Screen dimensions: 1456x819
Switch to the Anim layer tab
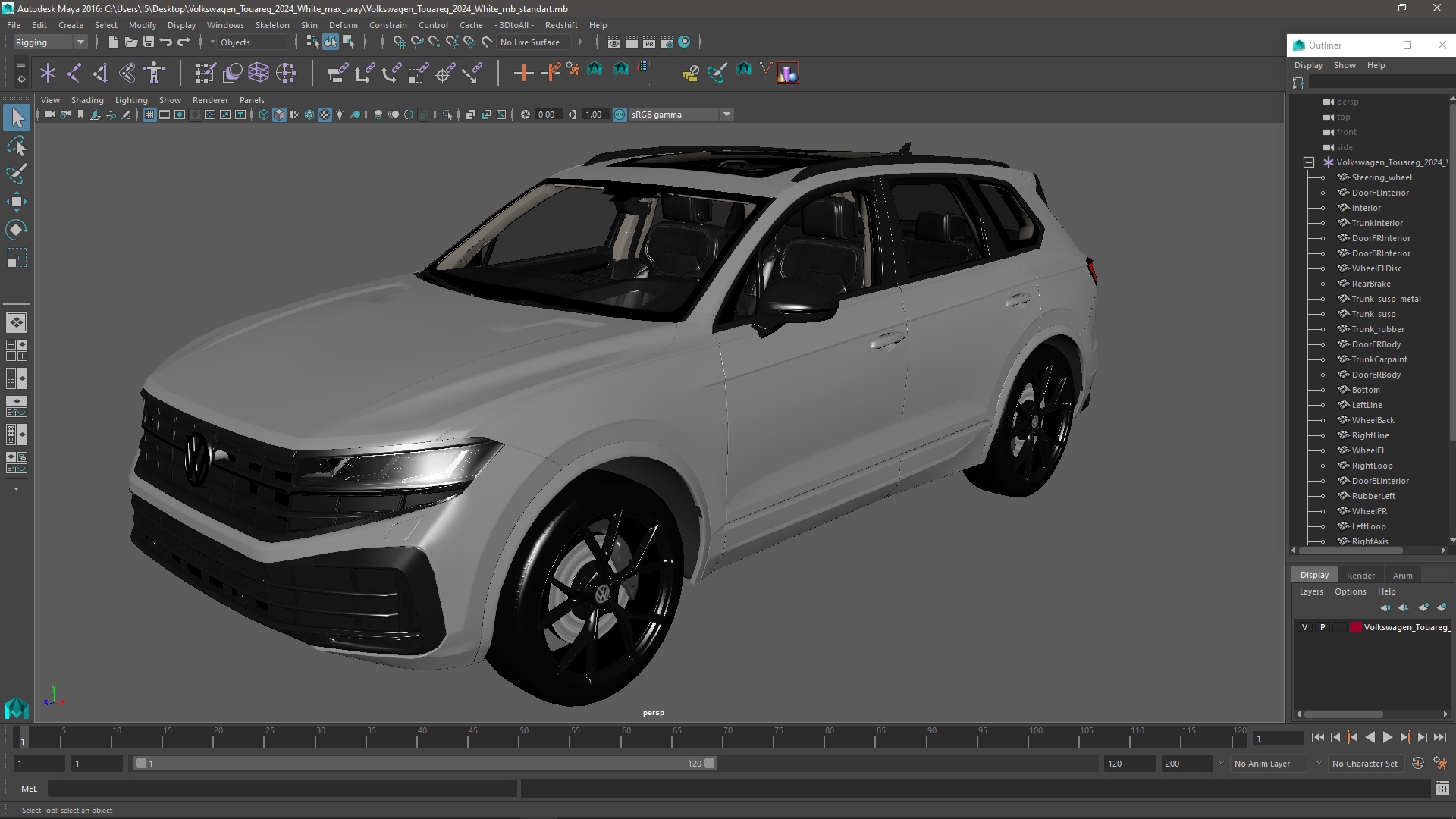(1402, 576)
